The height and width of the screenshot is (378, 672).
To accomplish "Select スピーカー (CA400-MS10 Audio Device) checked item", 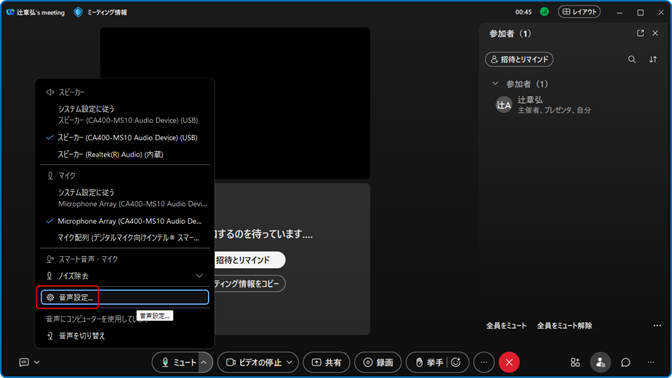I will (125, 138).
